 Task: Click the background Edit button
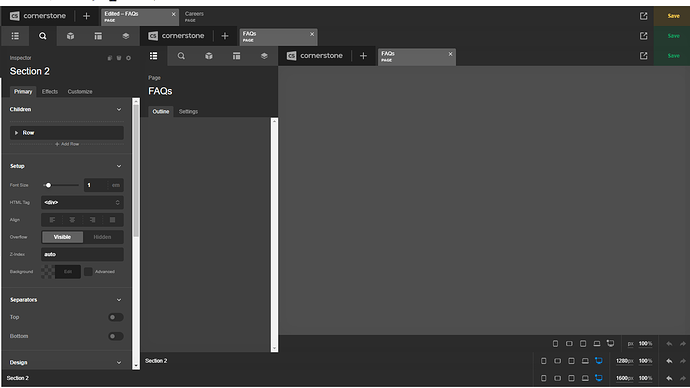pos(68,272)
